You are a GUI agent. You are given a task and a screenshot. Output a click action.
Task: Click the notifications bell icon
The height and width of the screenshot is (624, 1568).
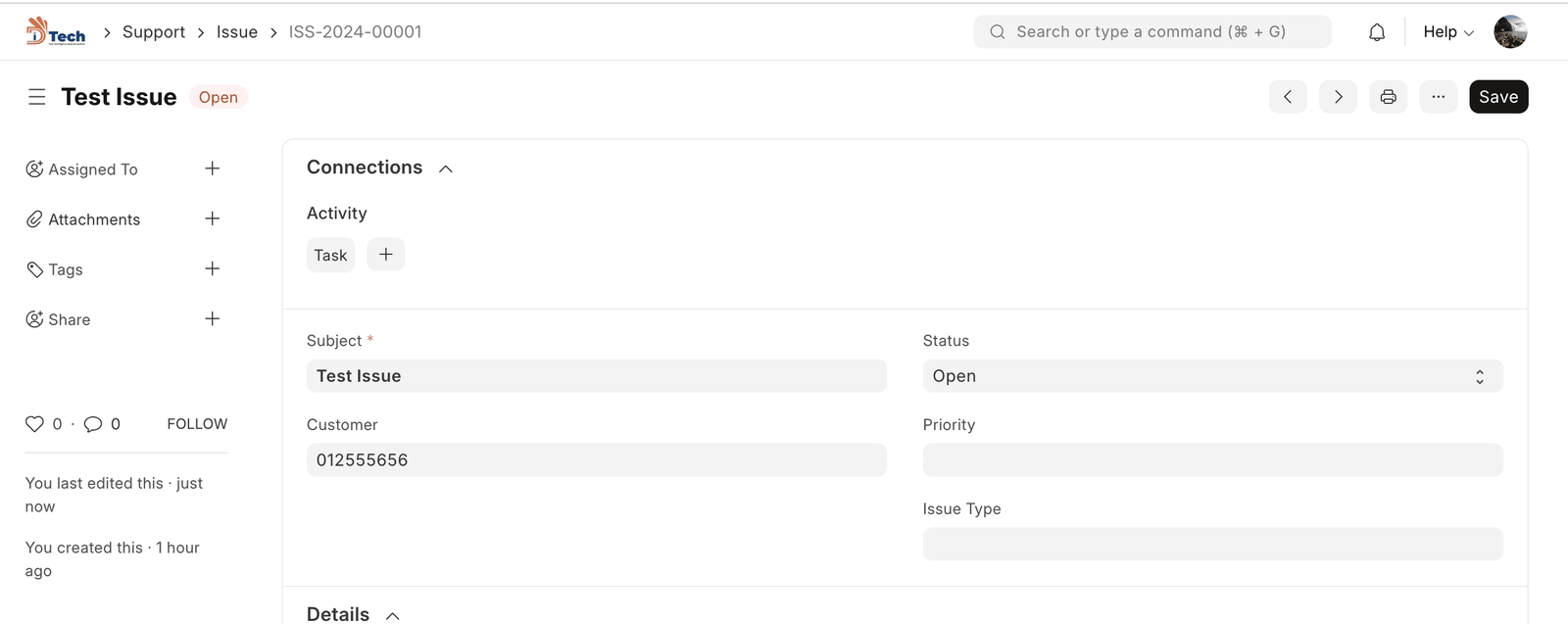click(x=1377, y=32)
